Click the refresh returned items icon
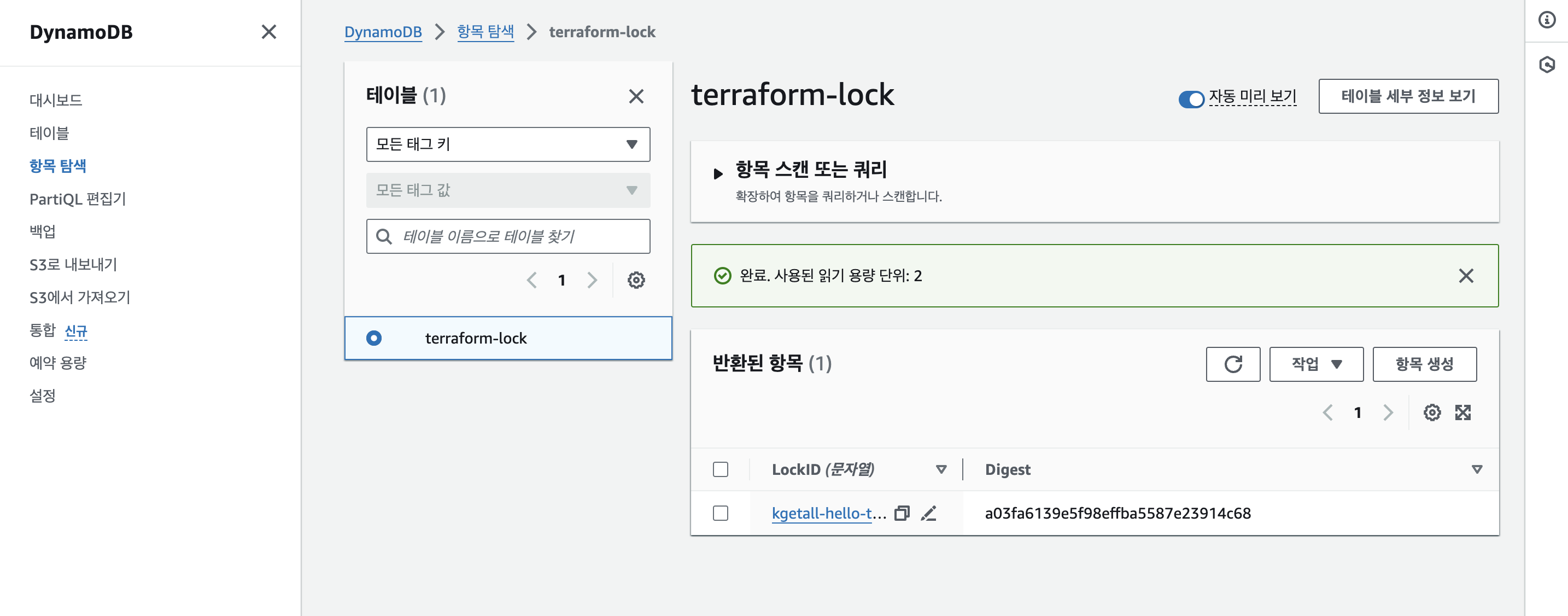The width and height of the screenshot is (1568, 616). click(x=1233, y=364)
